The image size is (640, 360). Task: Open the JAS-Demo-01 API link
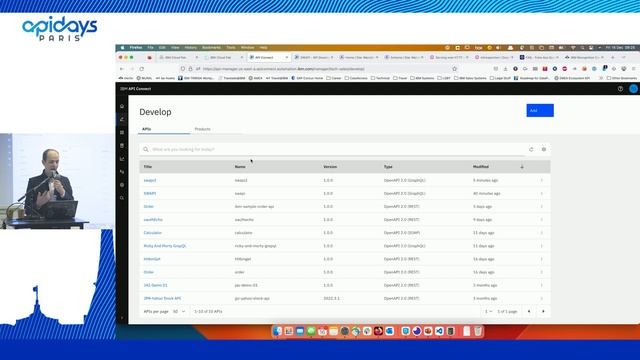[x=156, y=285]
